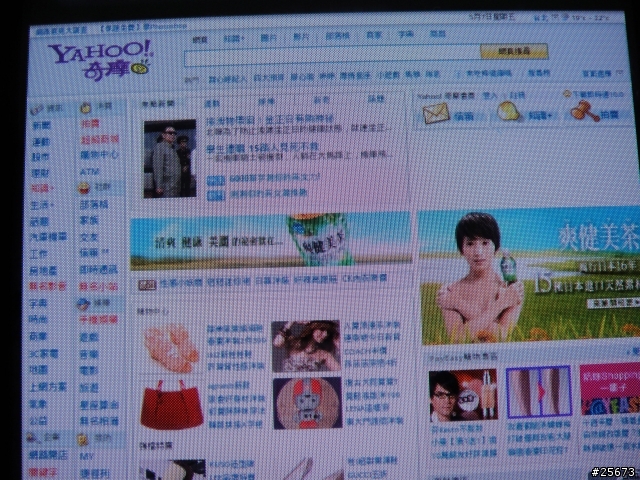Click the 資訊 section icon at sidebar top

coord(36,109)
